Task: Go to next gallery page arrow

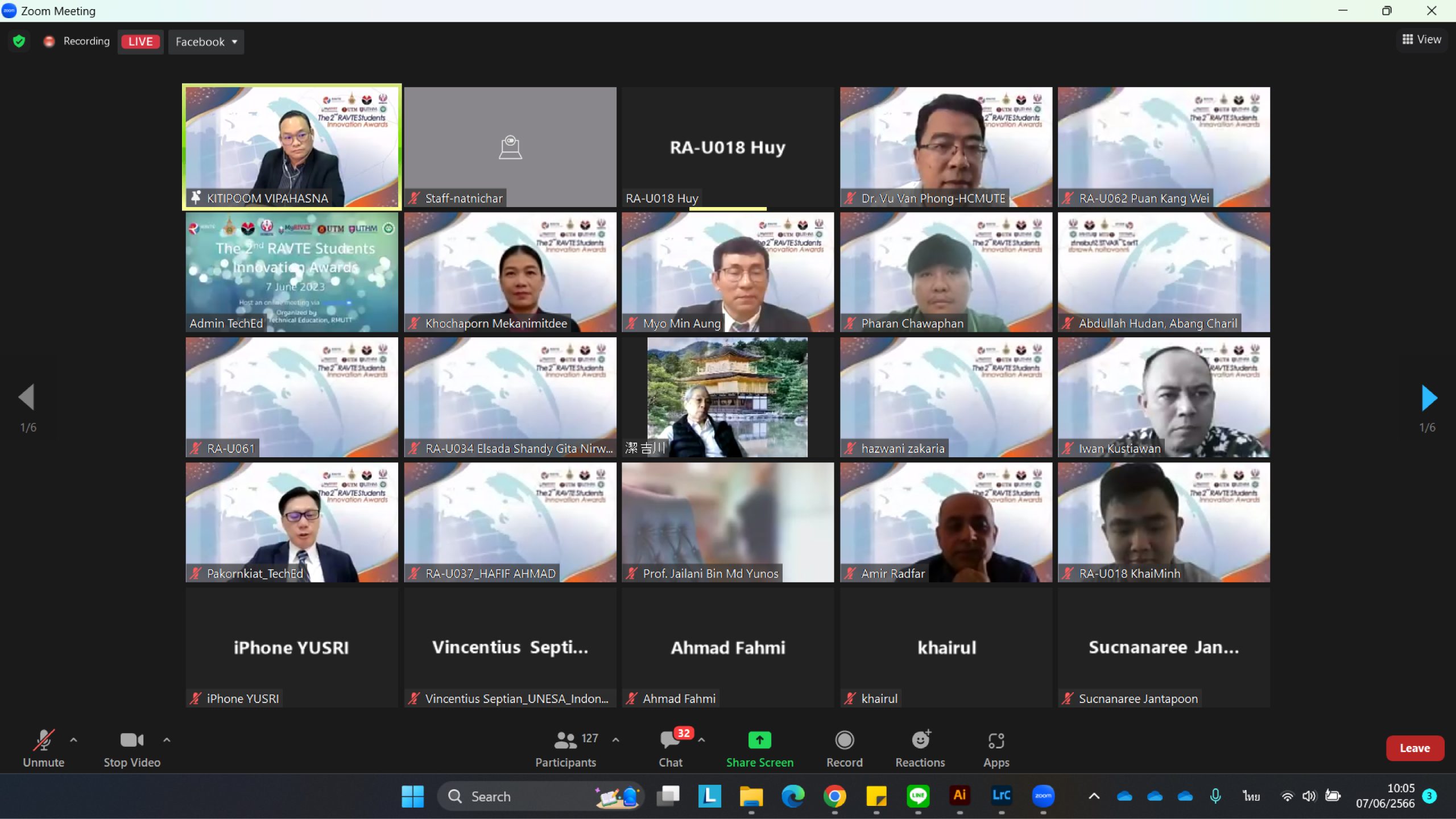Action: (x=1428, y=398)
